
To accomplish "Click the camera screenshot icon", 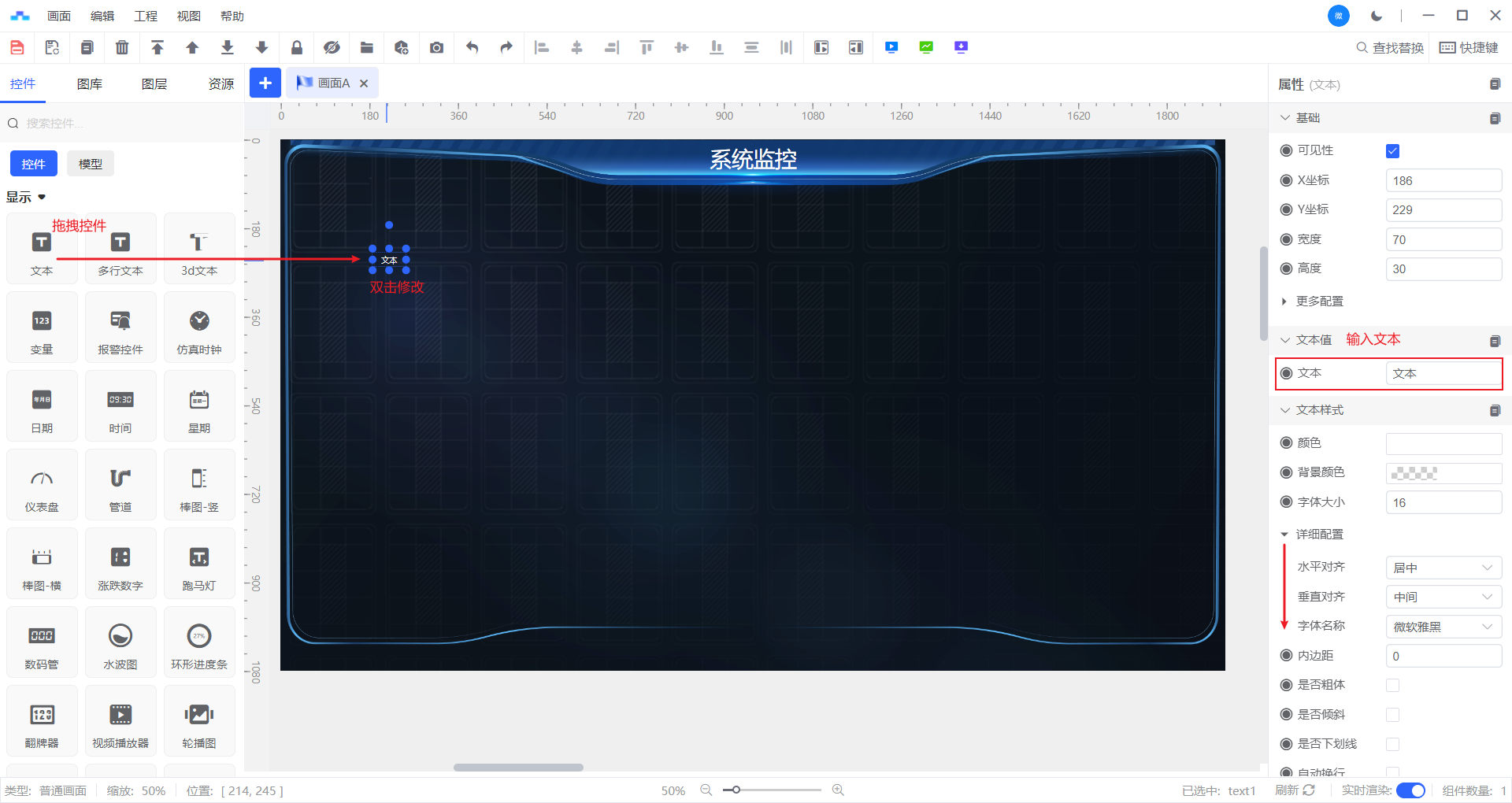I will click(x=436, y=47).
